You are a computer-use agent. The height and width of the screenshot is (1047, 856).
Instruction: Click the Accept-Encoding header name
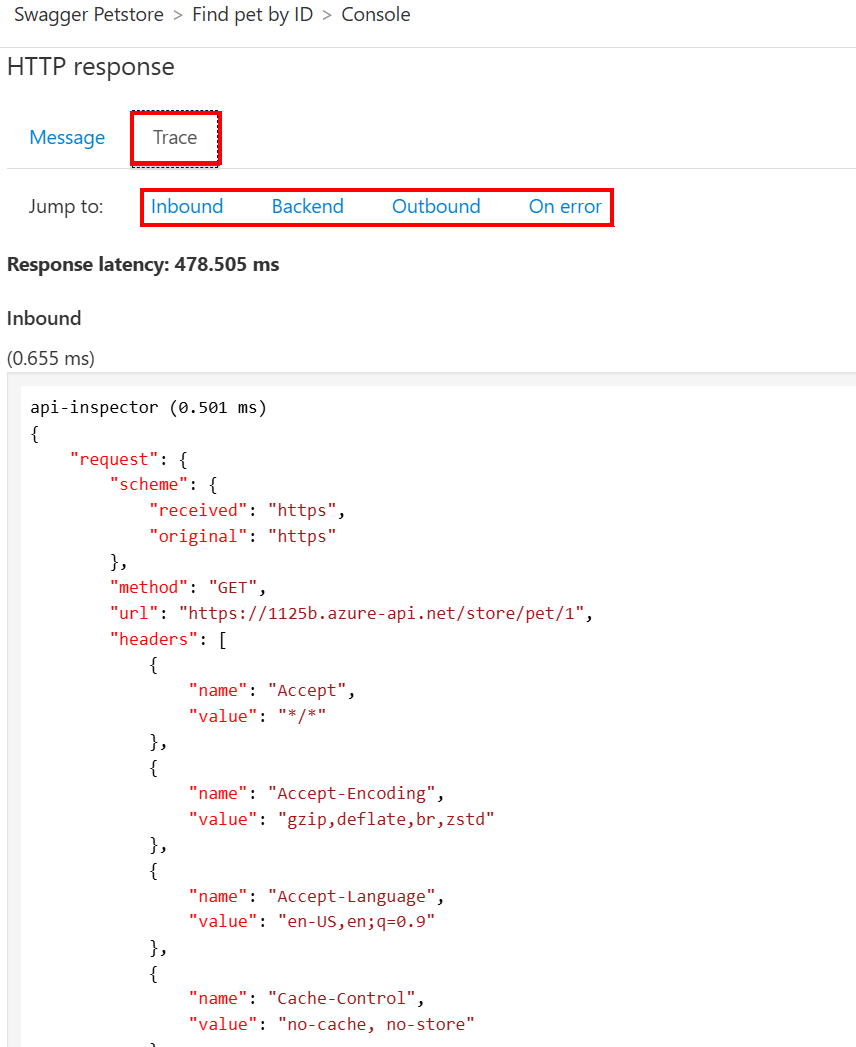click(x=351, y=793)
